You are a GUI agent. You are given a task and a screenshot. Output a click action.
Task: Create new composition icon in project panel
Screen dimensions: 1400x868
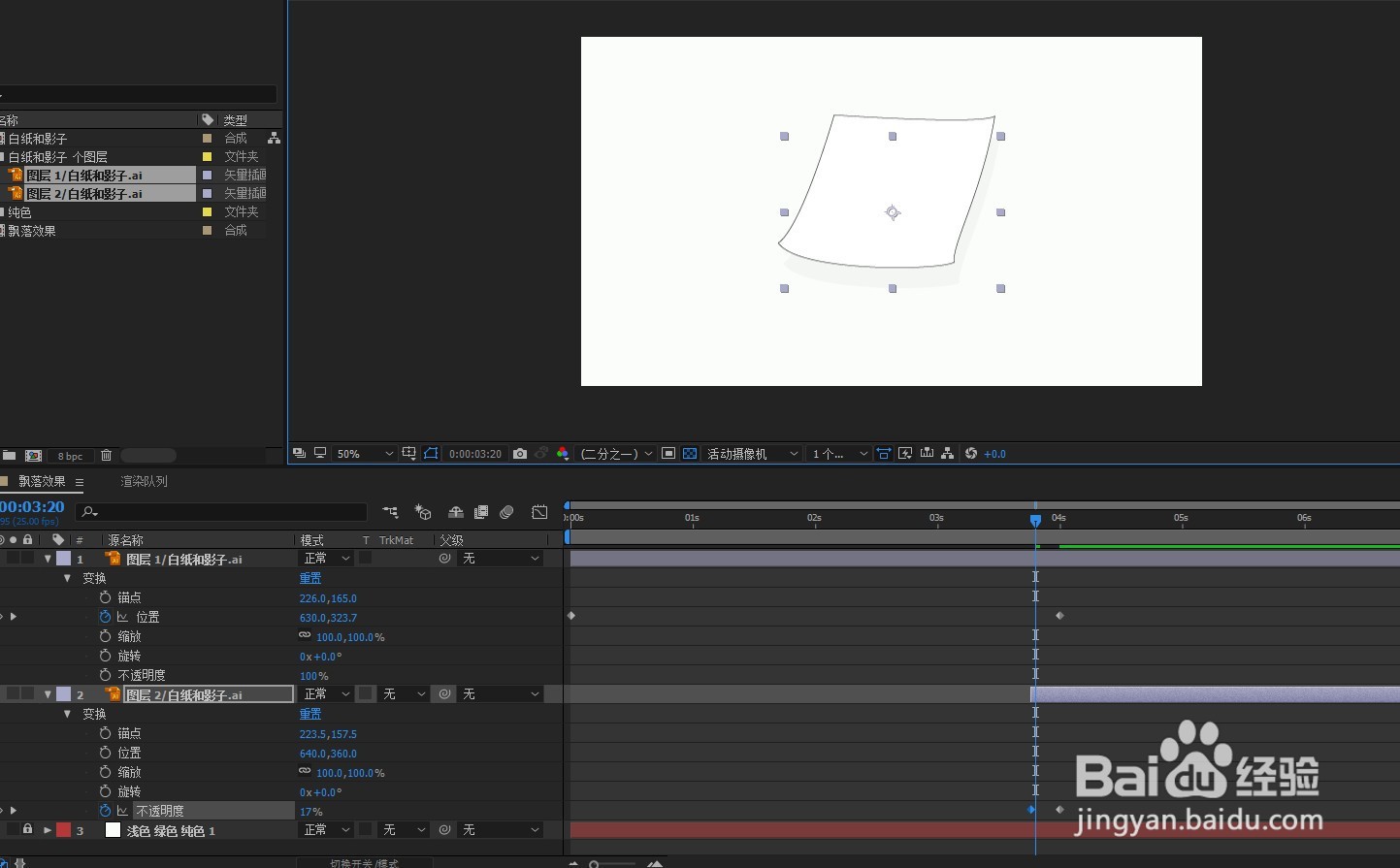[33, 455]
